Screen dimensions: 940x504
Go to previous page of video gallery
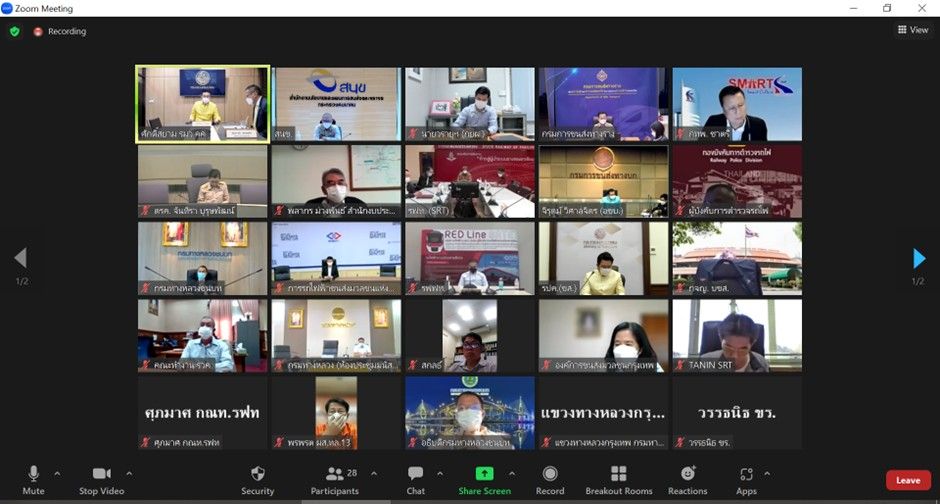[20, 259]
